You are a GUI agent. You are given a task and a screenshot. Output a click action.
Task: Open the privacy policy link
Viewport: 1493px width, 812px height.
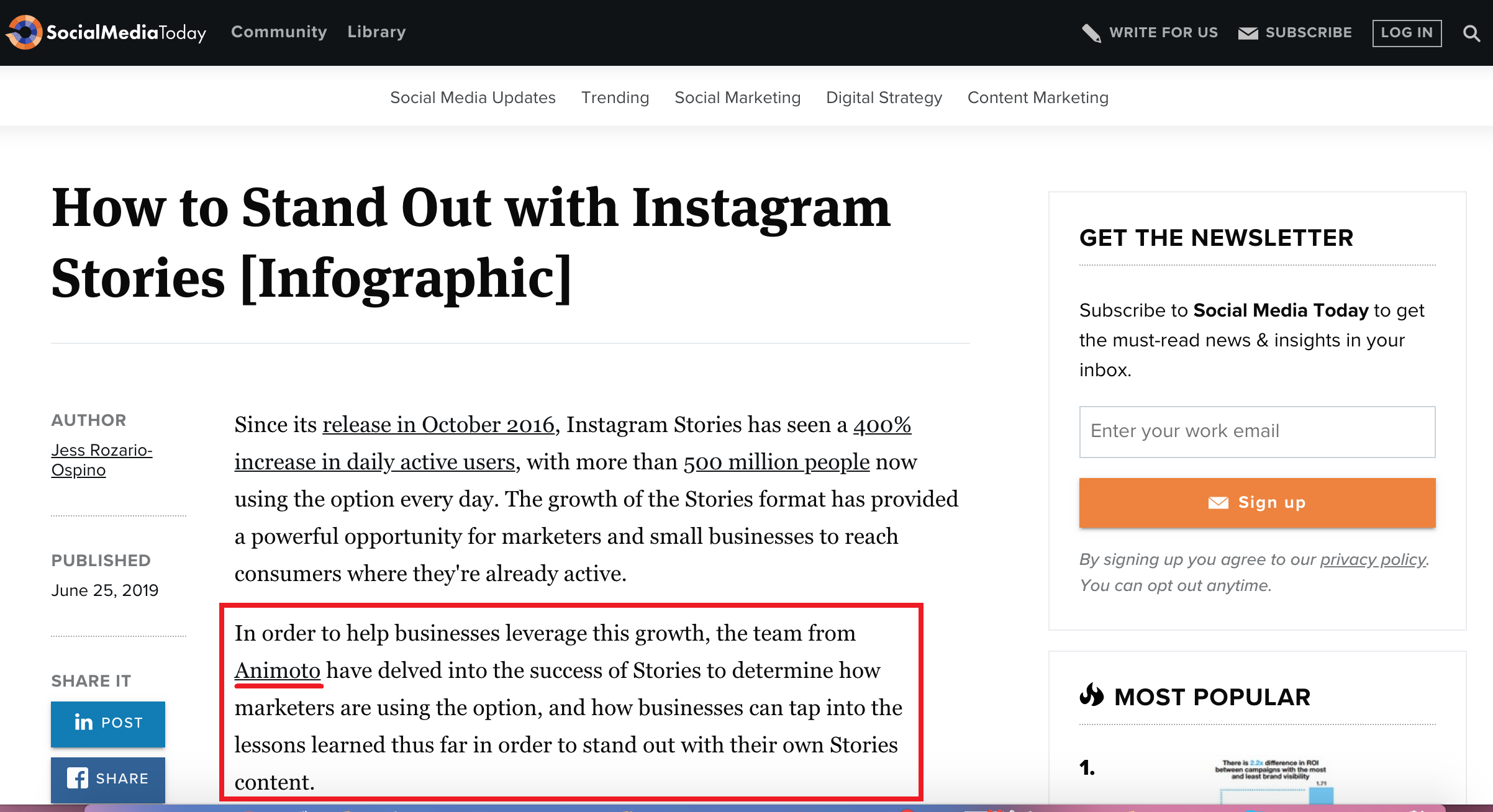pyautogui.click(x=1373, y=559)
